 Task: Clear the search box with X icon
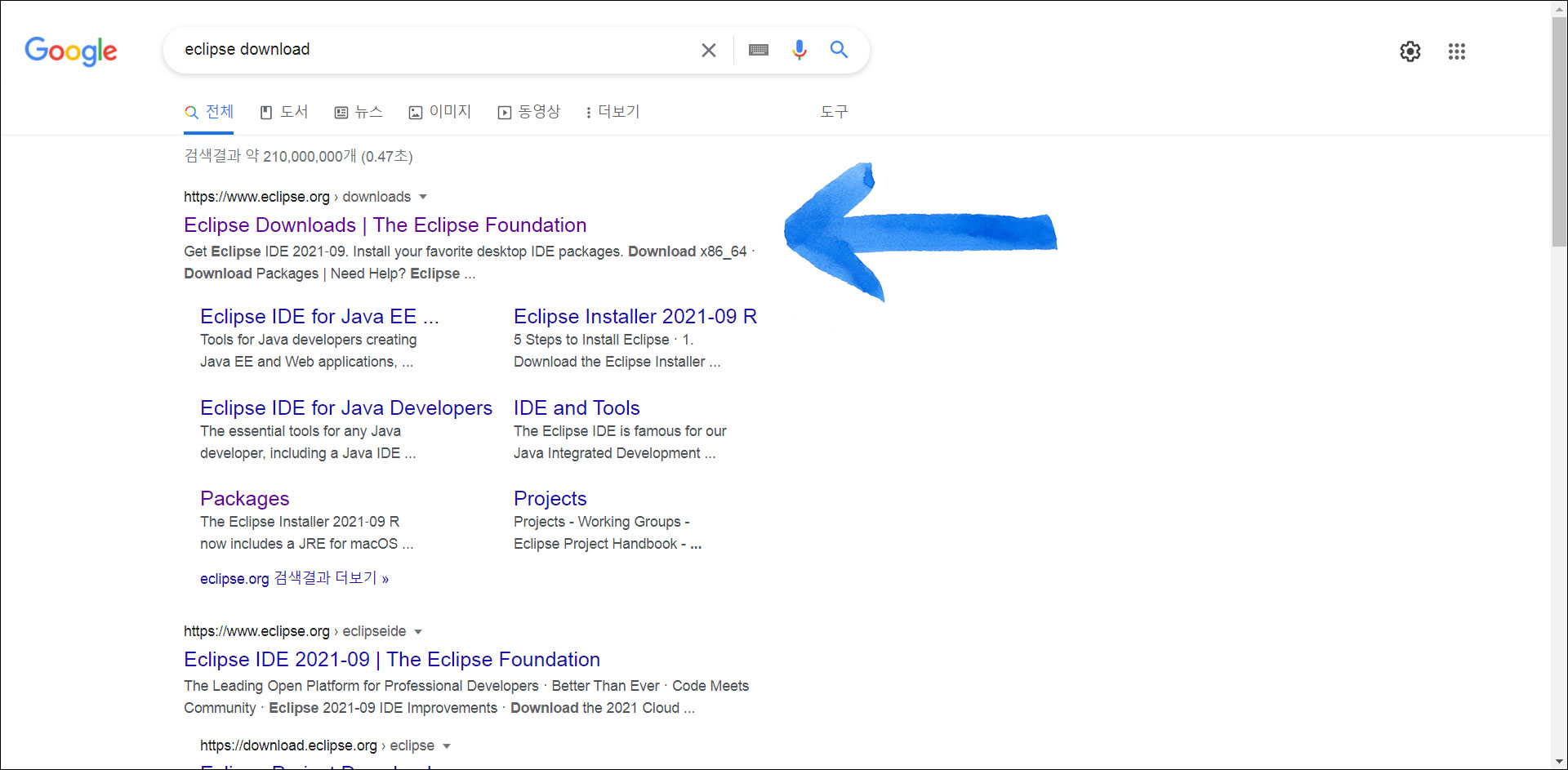[709, 50]
